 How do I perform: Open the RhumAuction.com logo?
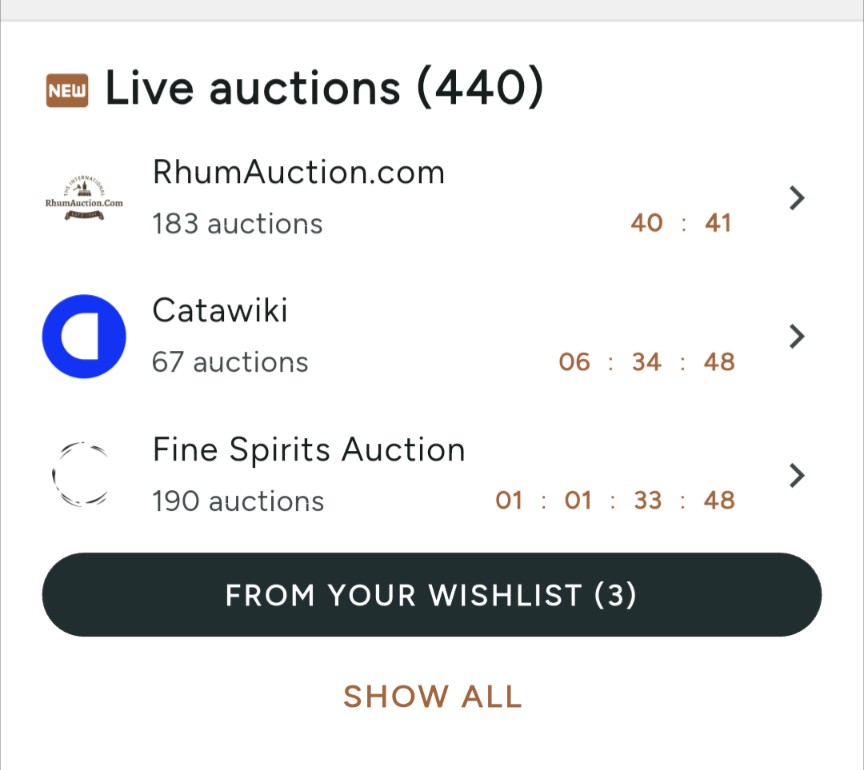pos(84,198)
